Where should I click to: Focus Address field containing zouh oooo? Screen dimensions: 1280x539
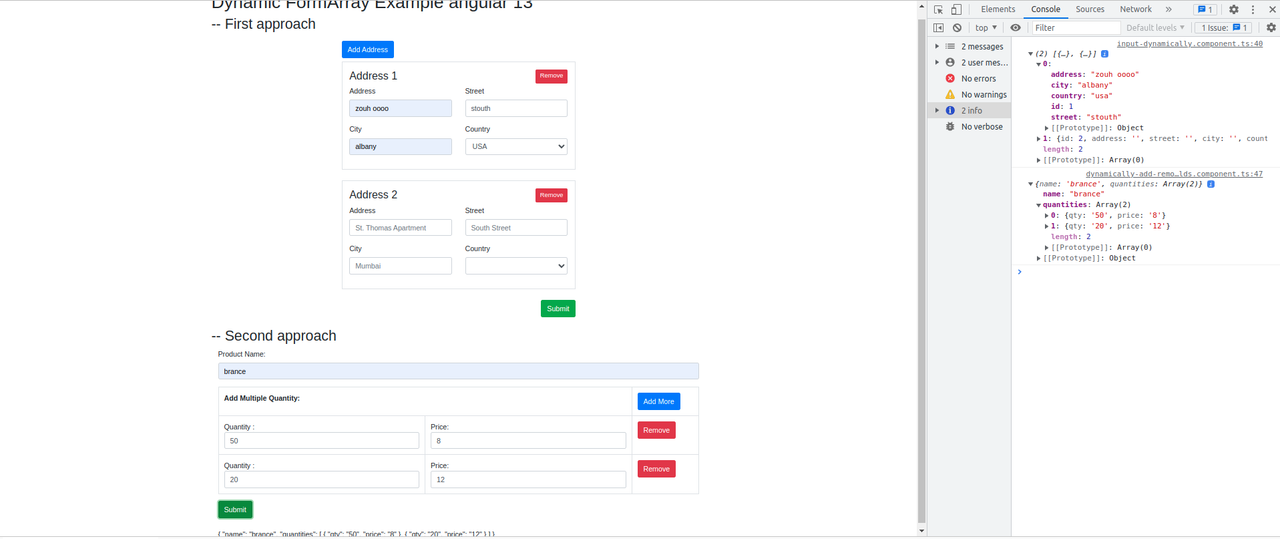[x=400, y=108]
